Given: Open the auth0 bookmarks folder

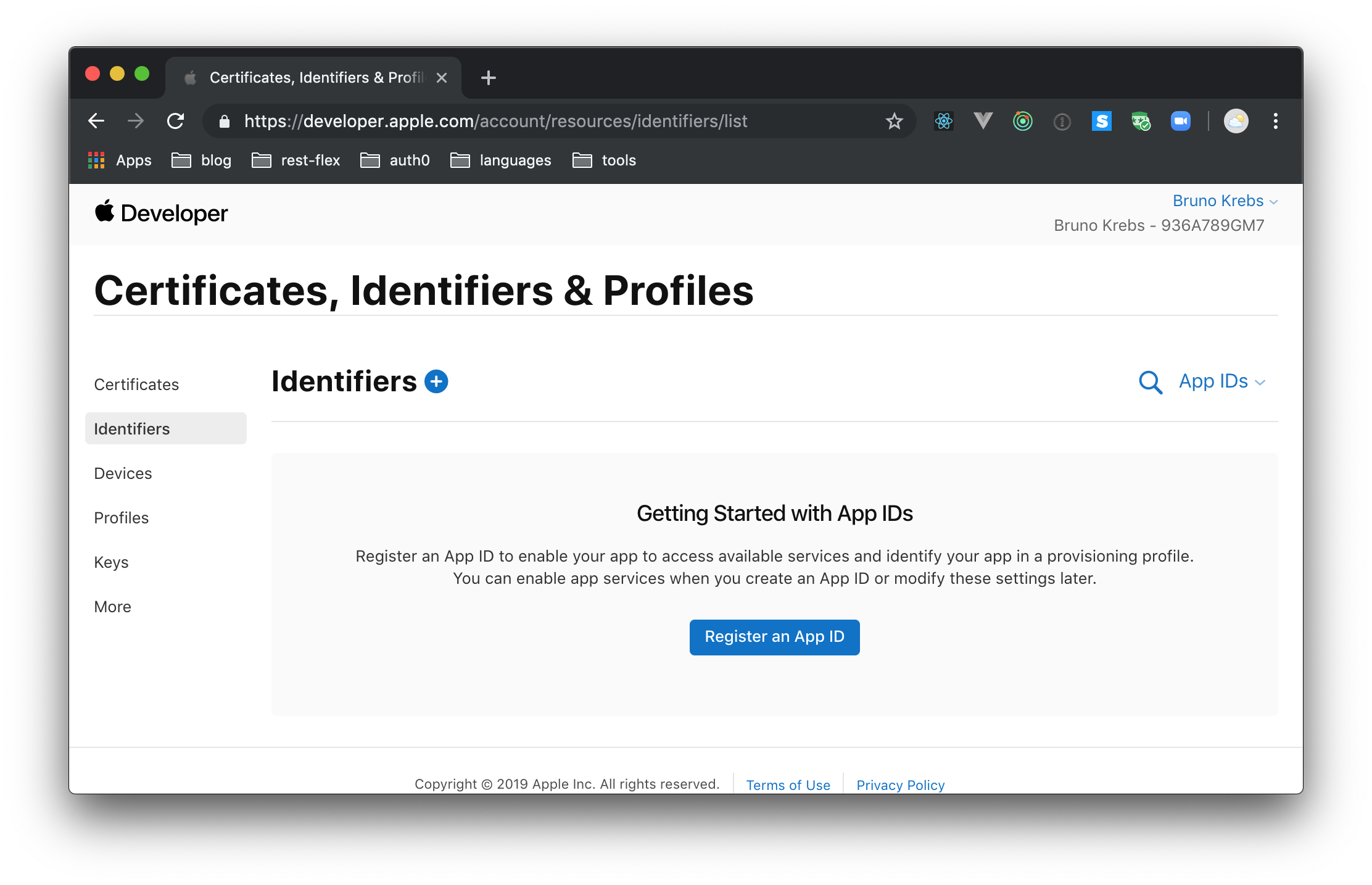Looking at the screenshot, I should click(395, 160).
